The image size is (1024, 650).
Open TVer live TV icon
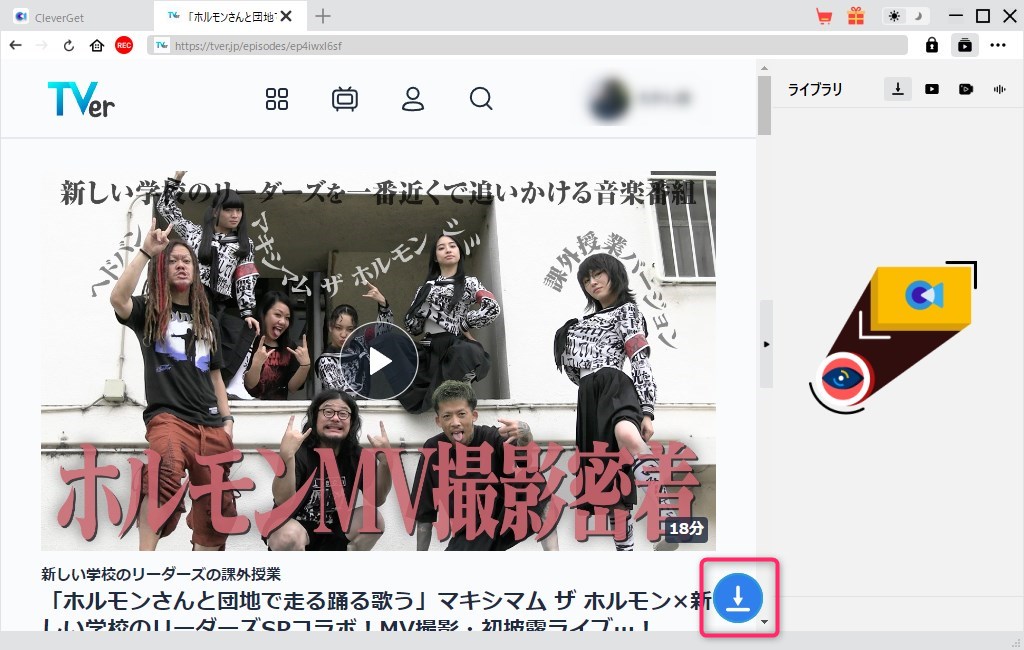pyautogui.click(x=345, y=98)
